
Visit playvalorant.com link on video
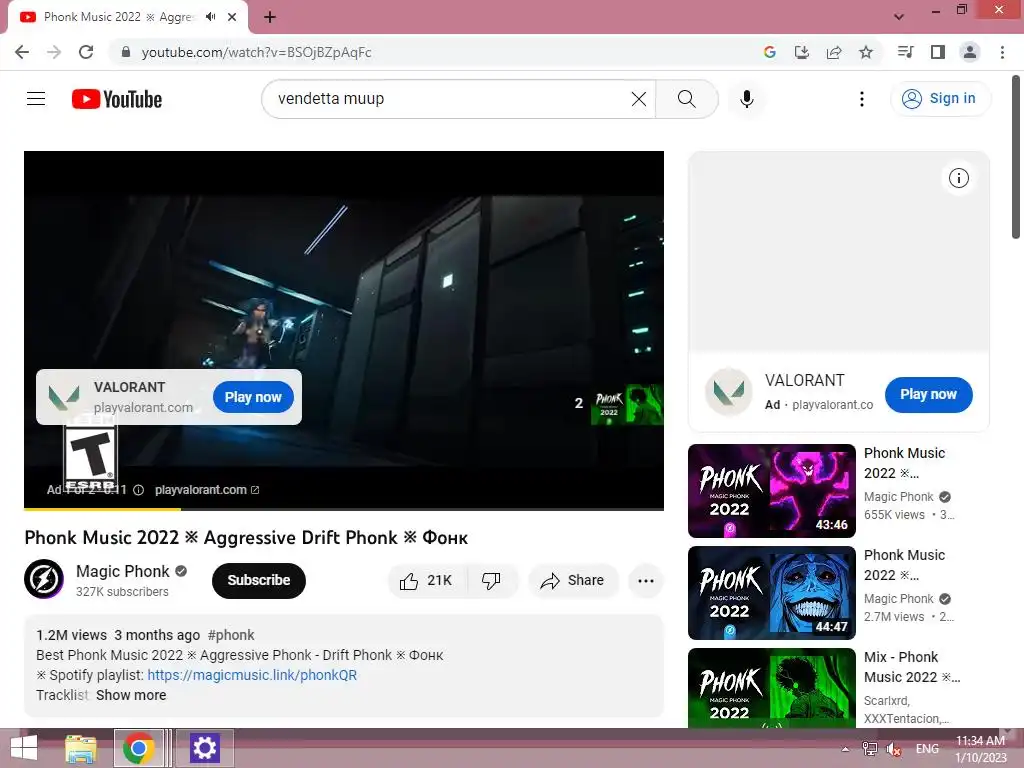pos(206,490)
